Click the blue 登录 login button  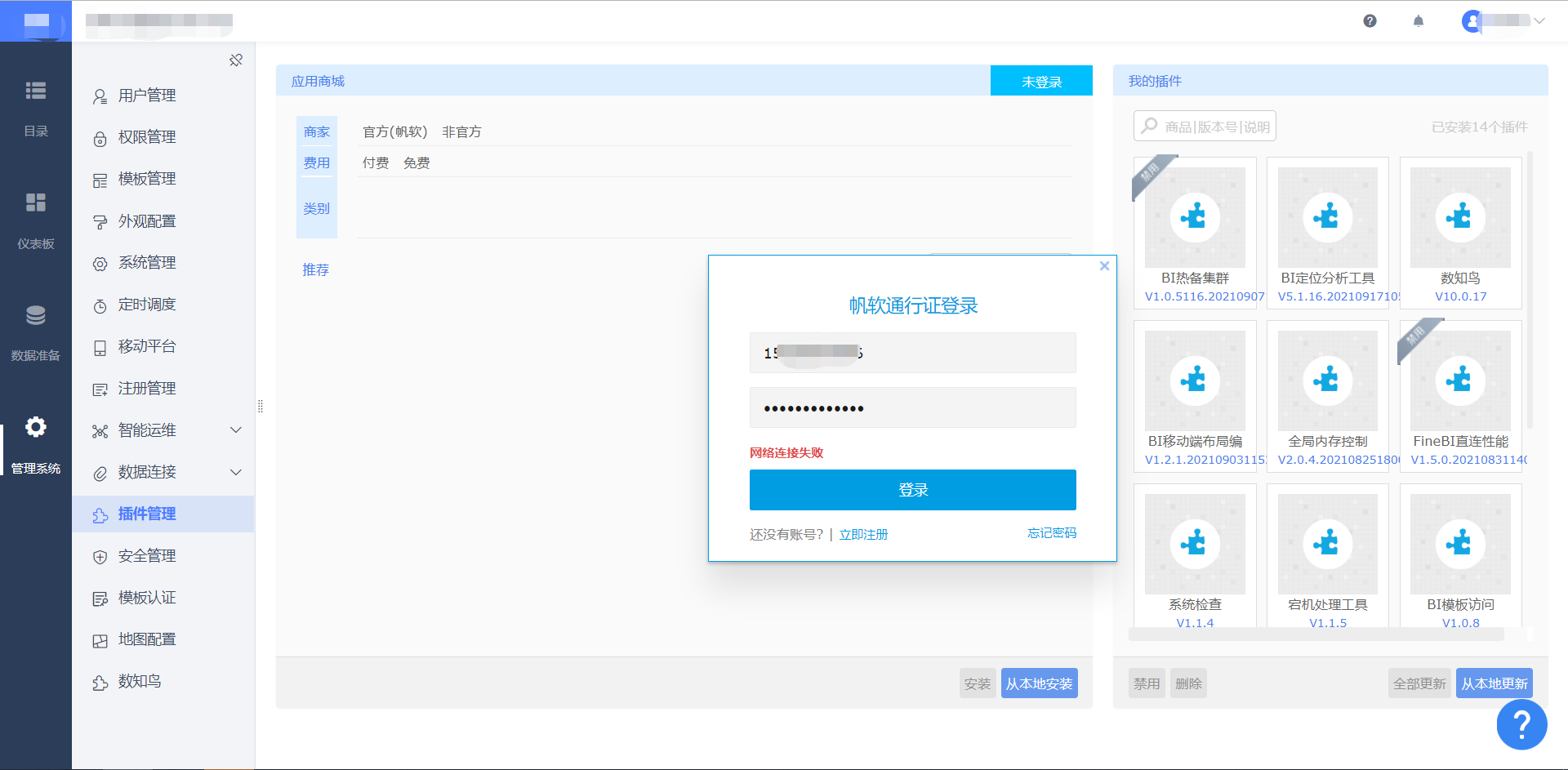[912, 490]
